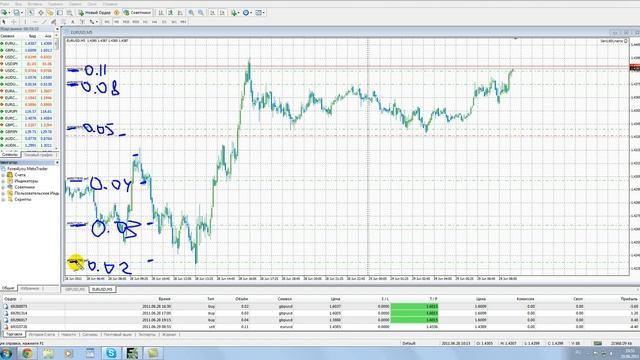
Task: Select the Cursor arrow tool
Action: (x=4, y=22)
